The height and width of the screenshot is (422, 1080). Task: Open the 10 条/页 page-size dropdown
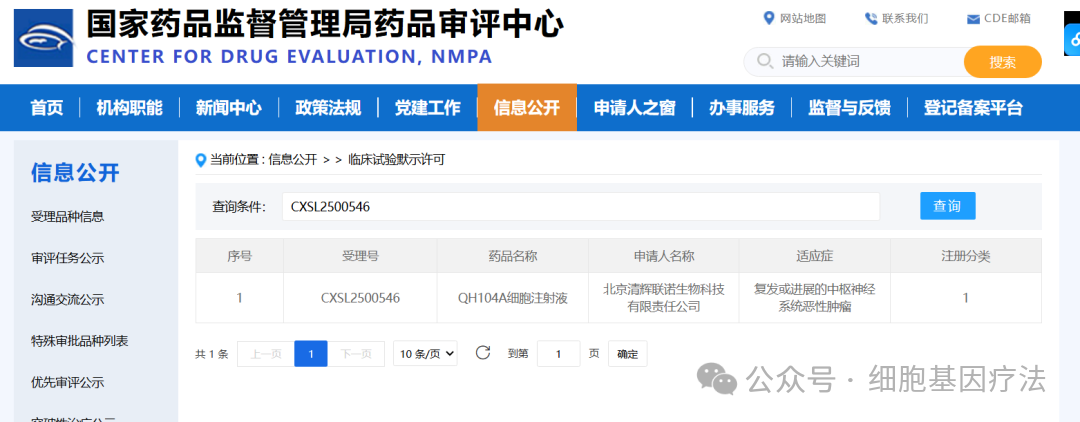tap(425, 354)
